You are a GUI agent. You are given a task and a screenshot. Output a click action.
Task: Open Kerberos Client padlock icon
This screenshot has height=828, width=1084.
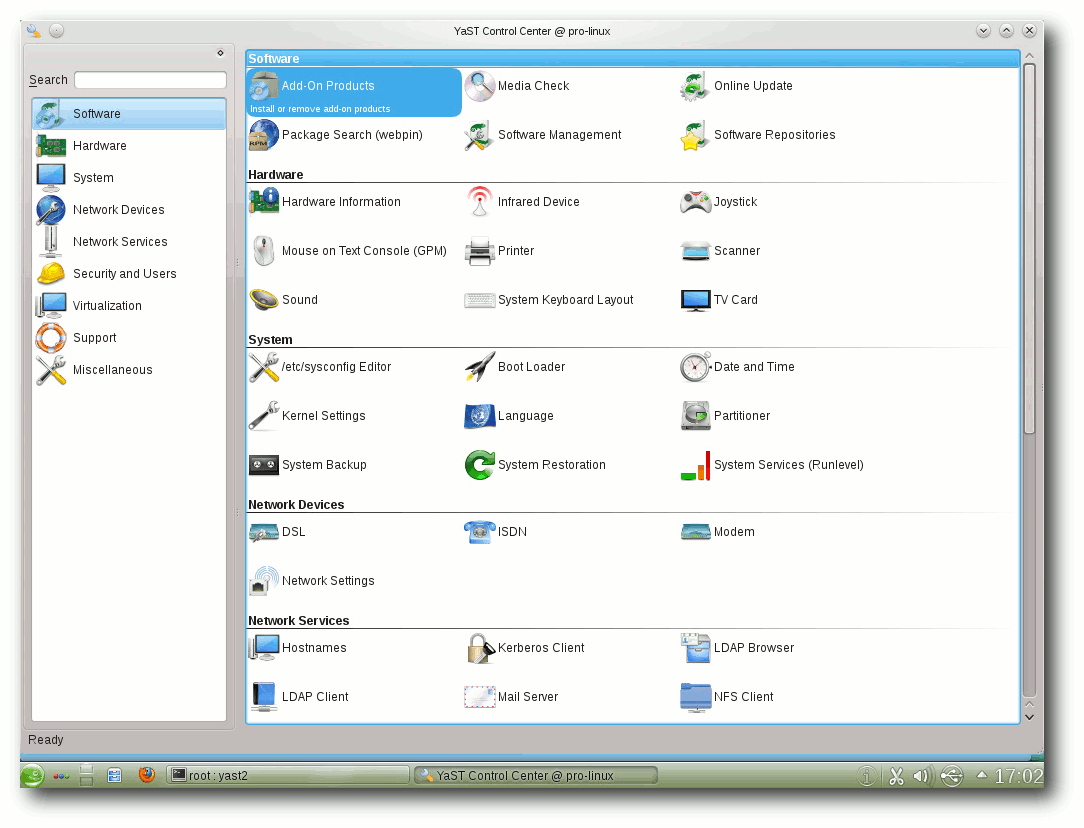click(x=479, y=648)
